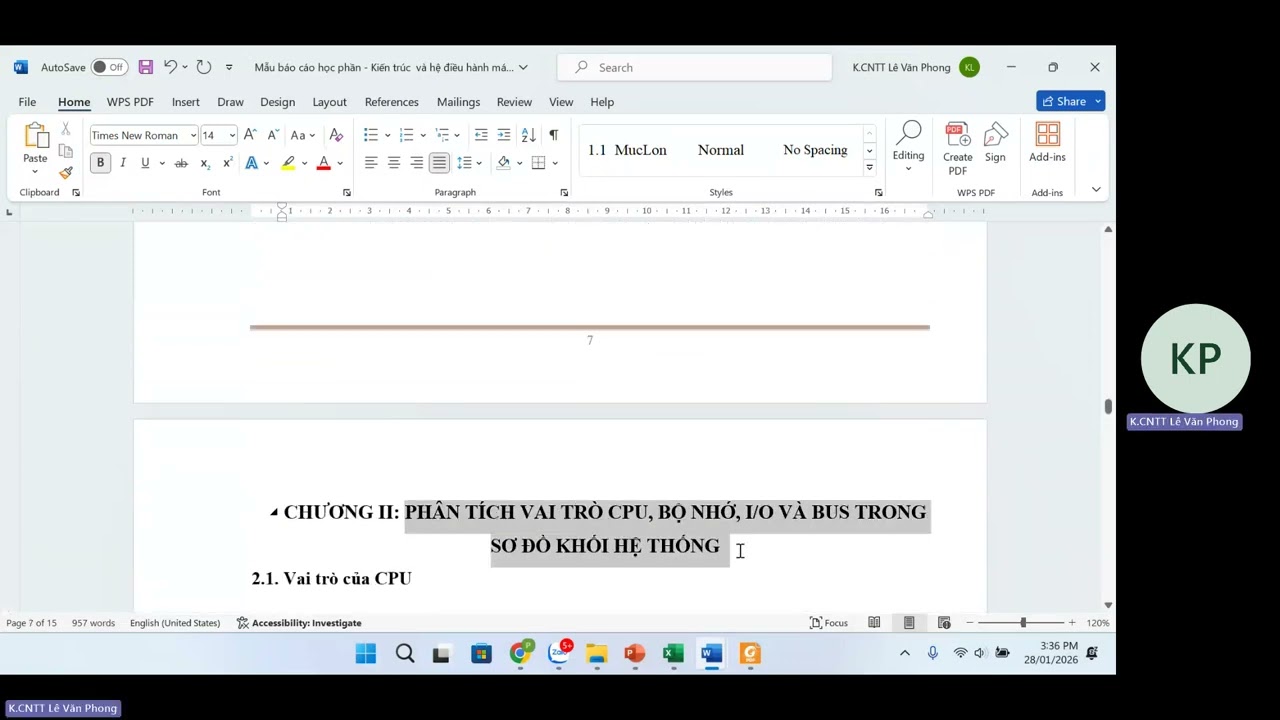This screenshot has height=720, width=1280.
Task: Toggle underline on selected text
Action: point(145,163)
